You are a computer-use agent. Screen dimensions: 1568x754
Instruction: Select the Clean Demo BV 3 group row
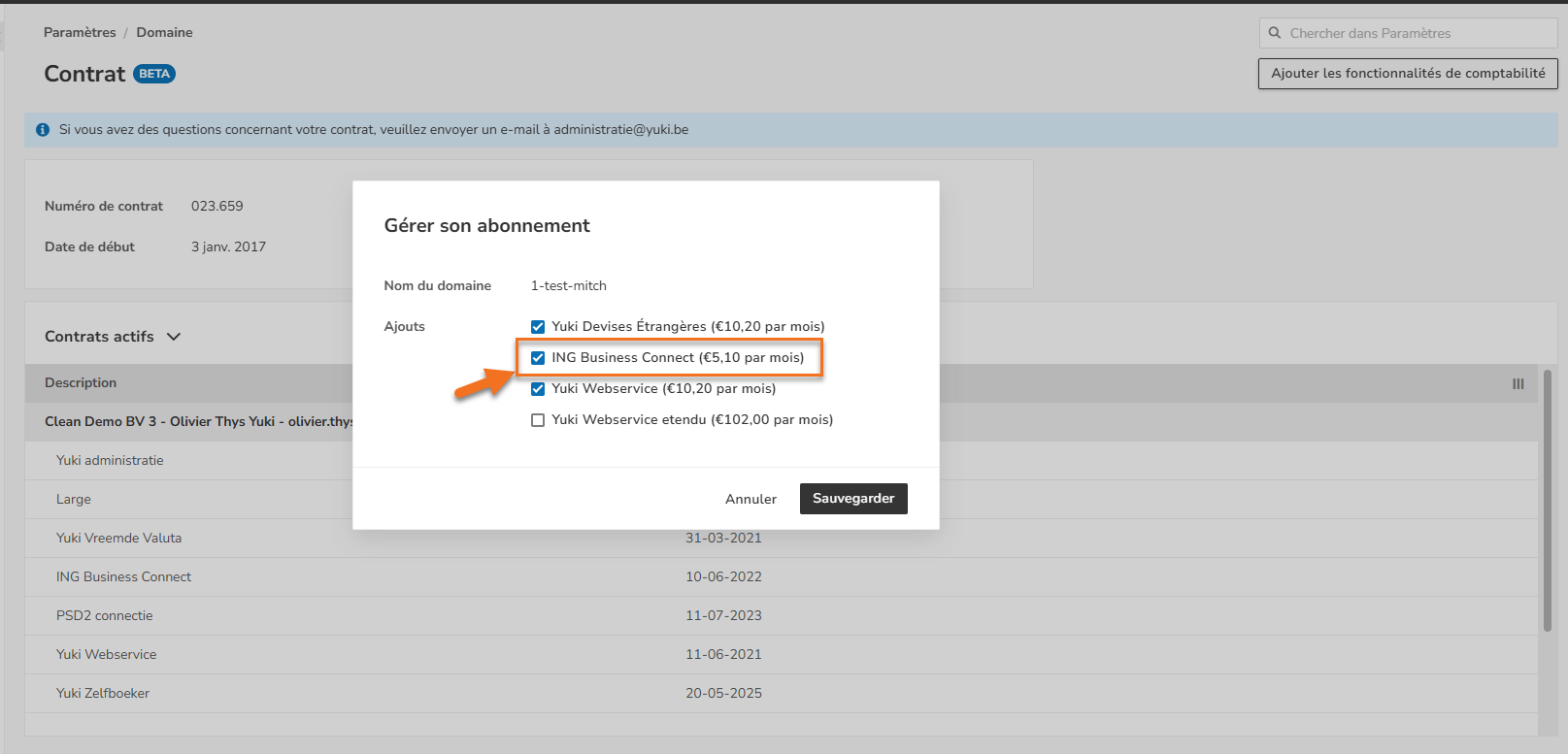pos(782,422)
